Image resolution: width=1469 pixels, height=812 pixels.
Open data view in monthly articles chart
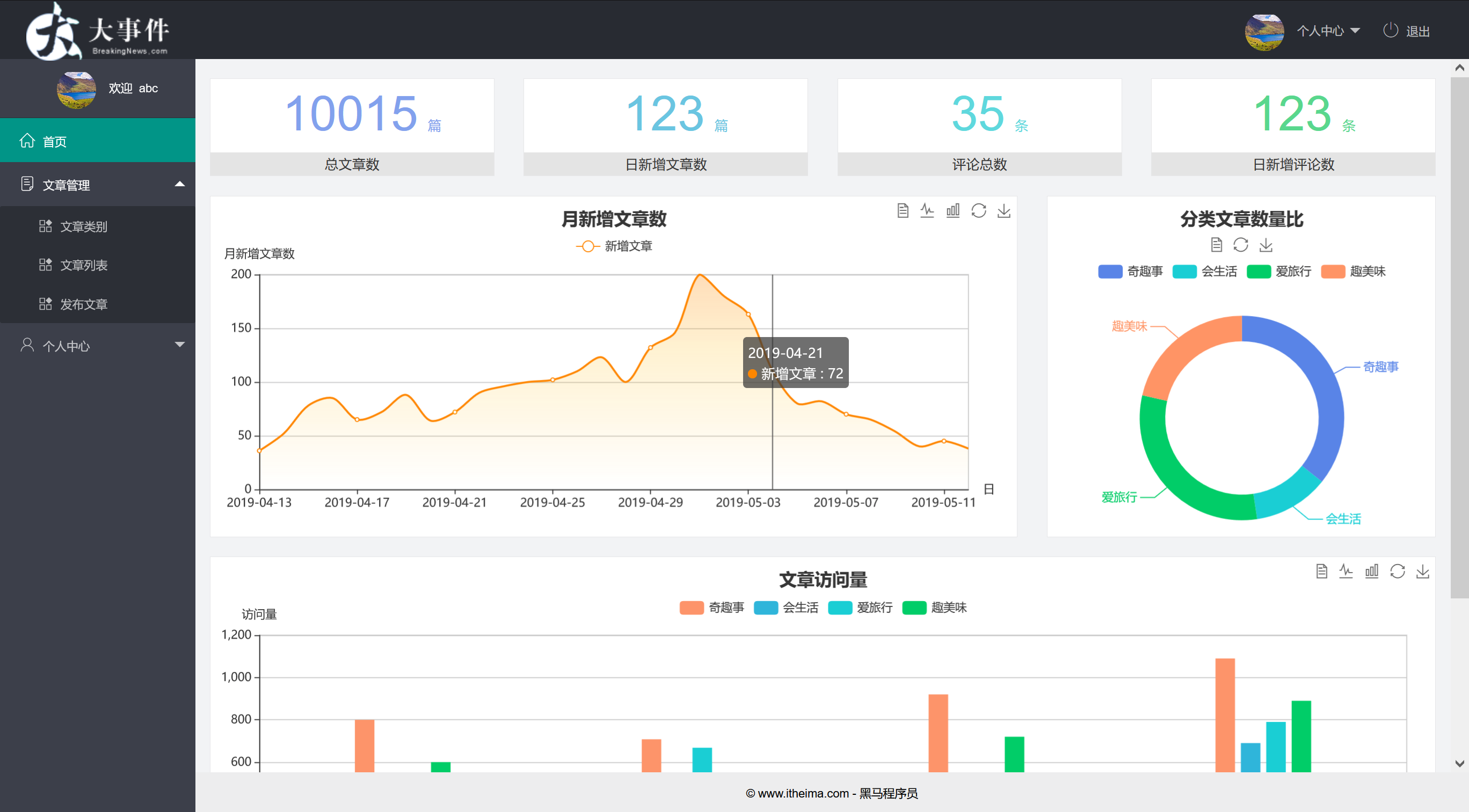[x=902, y=211]
